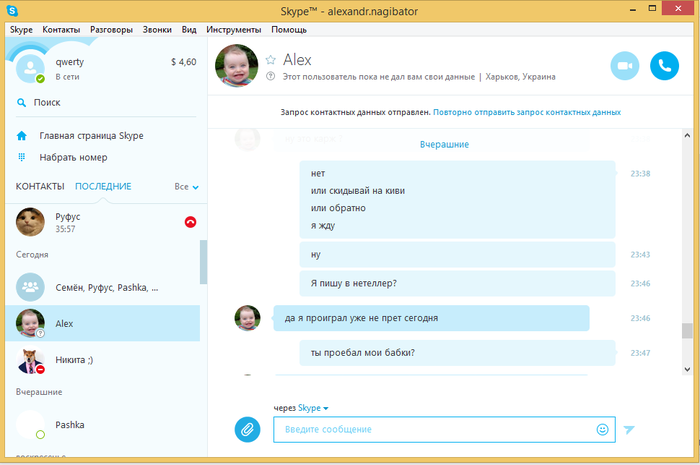700x465 pixels.
Task: Open the Инструменты menu
Action: tap(233, 29)
